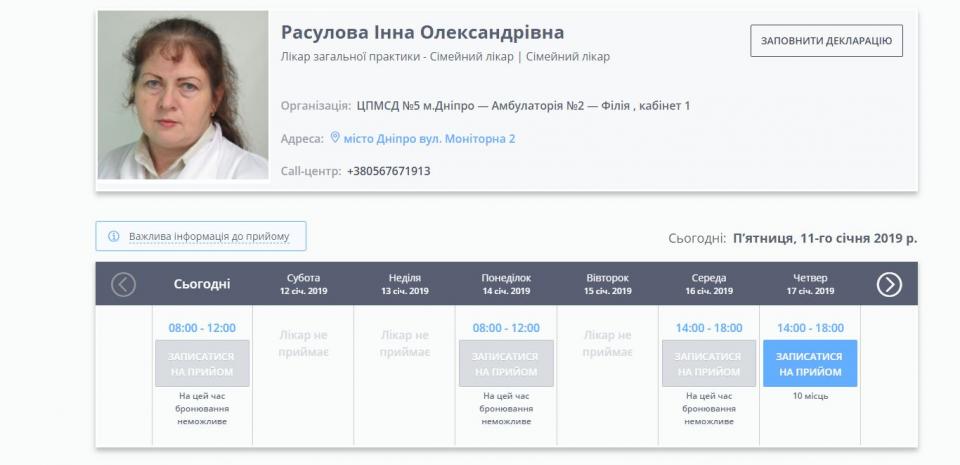Click the info icon beside important information

114,237
